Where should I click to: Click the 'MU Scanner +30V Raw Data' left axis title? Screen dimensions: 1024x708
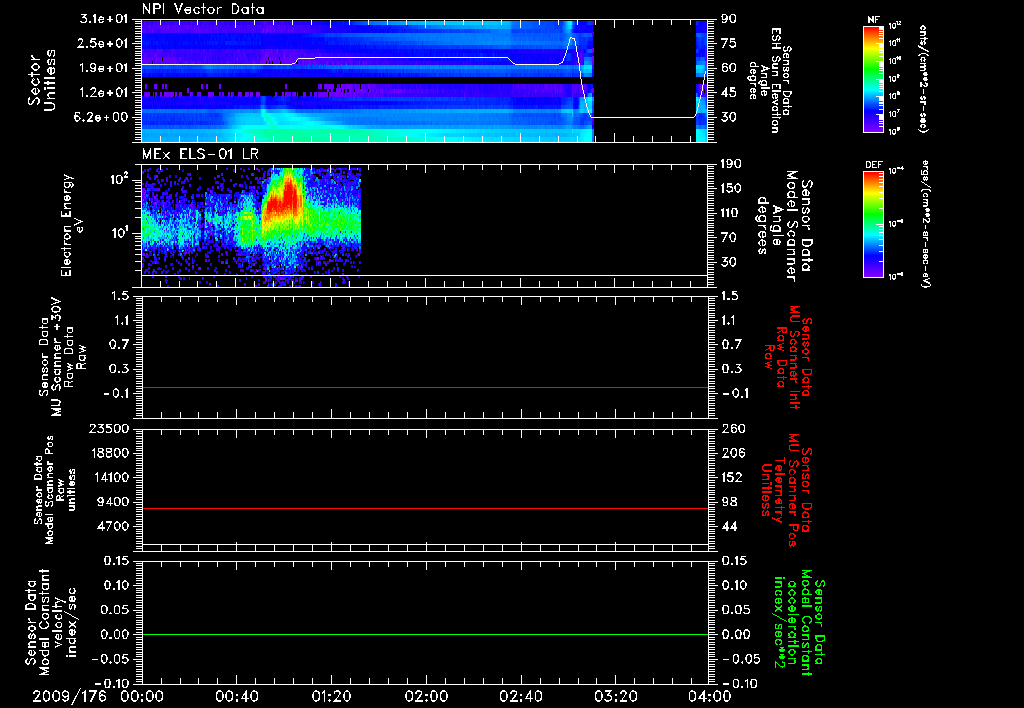pyautogui.click(x=61, y=357)
